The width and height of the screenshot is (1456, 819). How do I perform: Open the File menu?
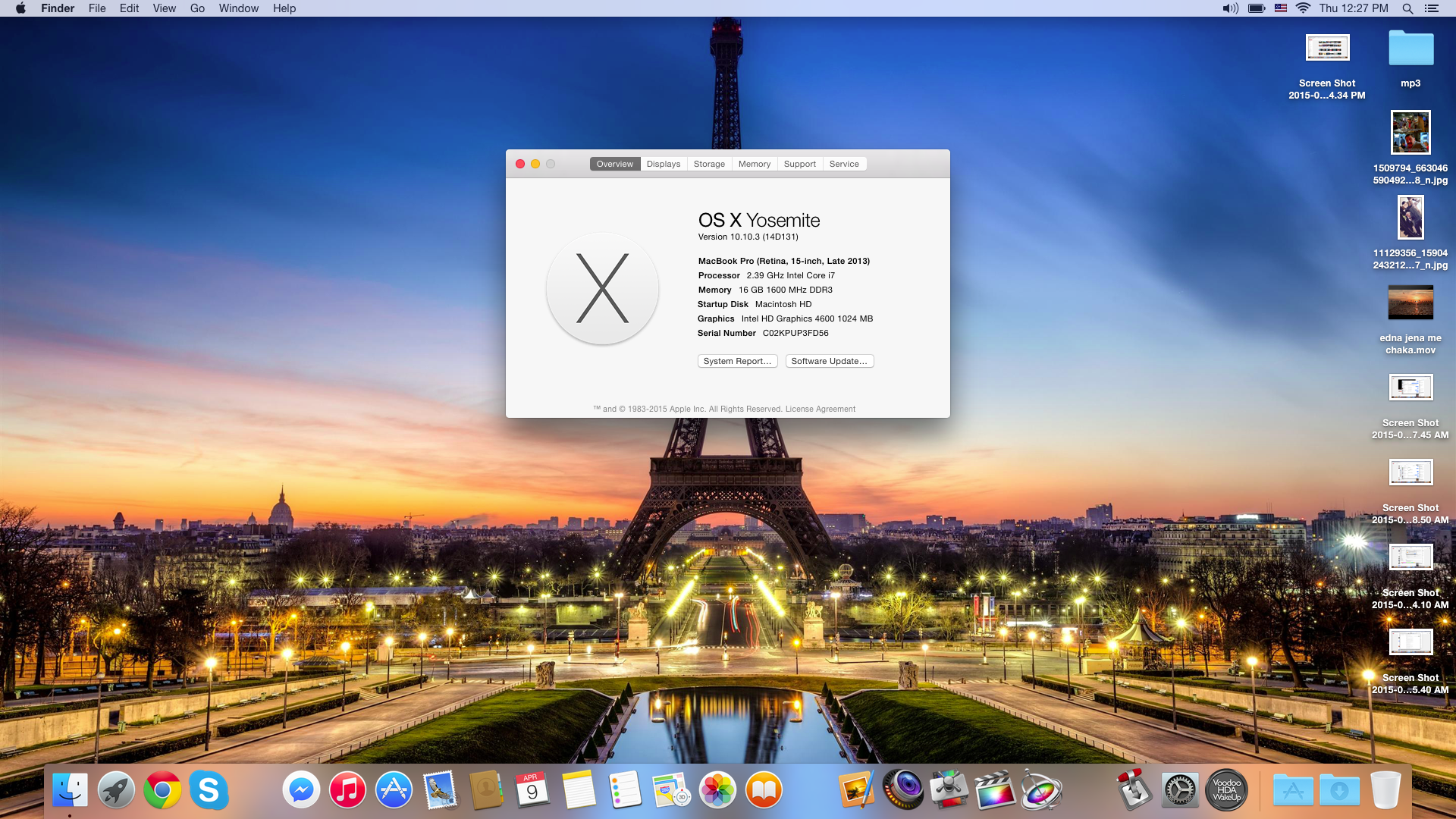pyautogui.click(x=97, y=8)
